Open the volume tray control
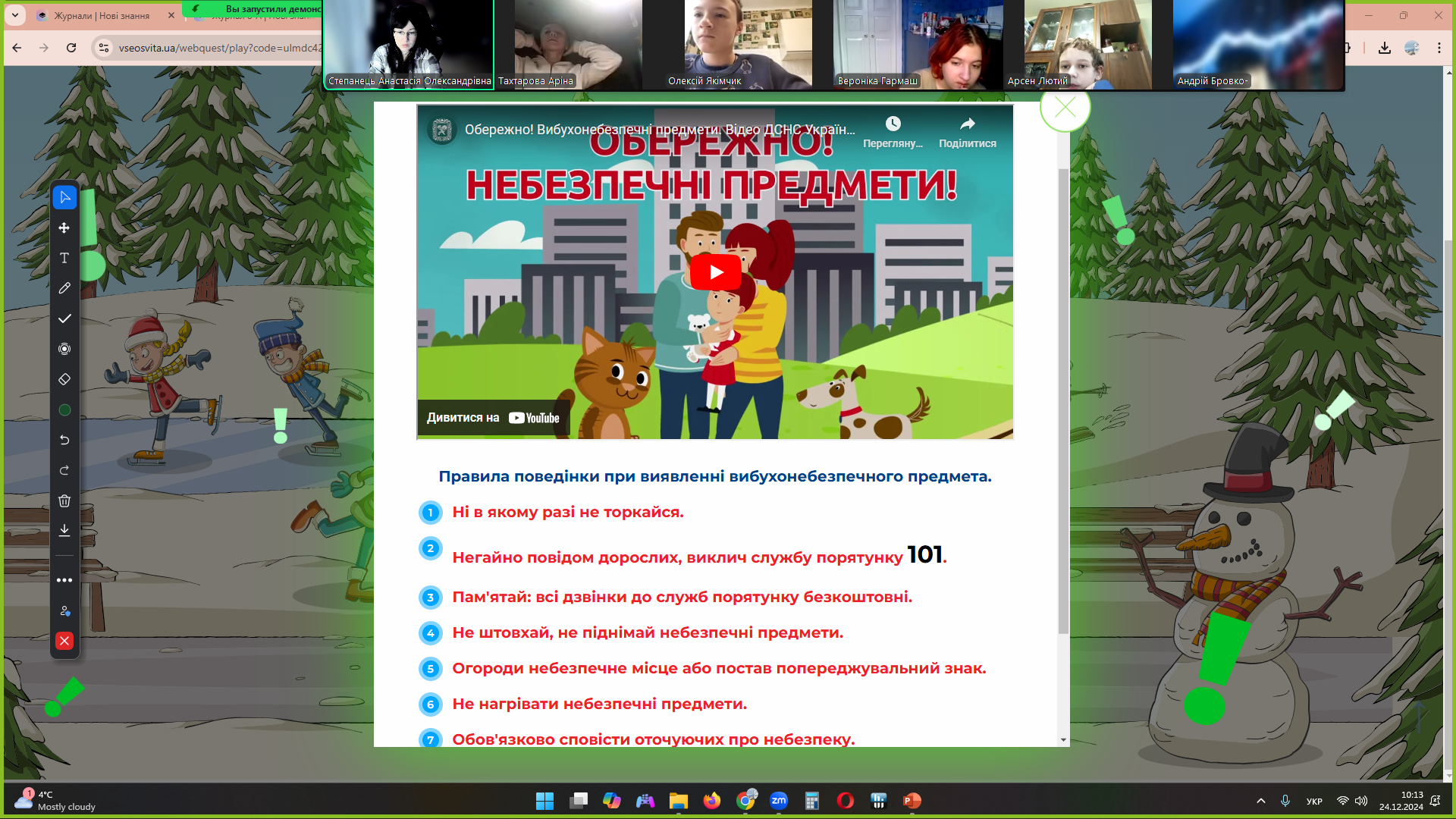Viewport: 1456px width, 819px height. 1361,801
